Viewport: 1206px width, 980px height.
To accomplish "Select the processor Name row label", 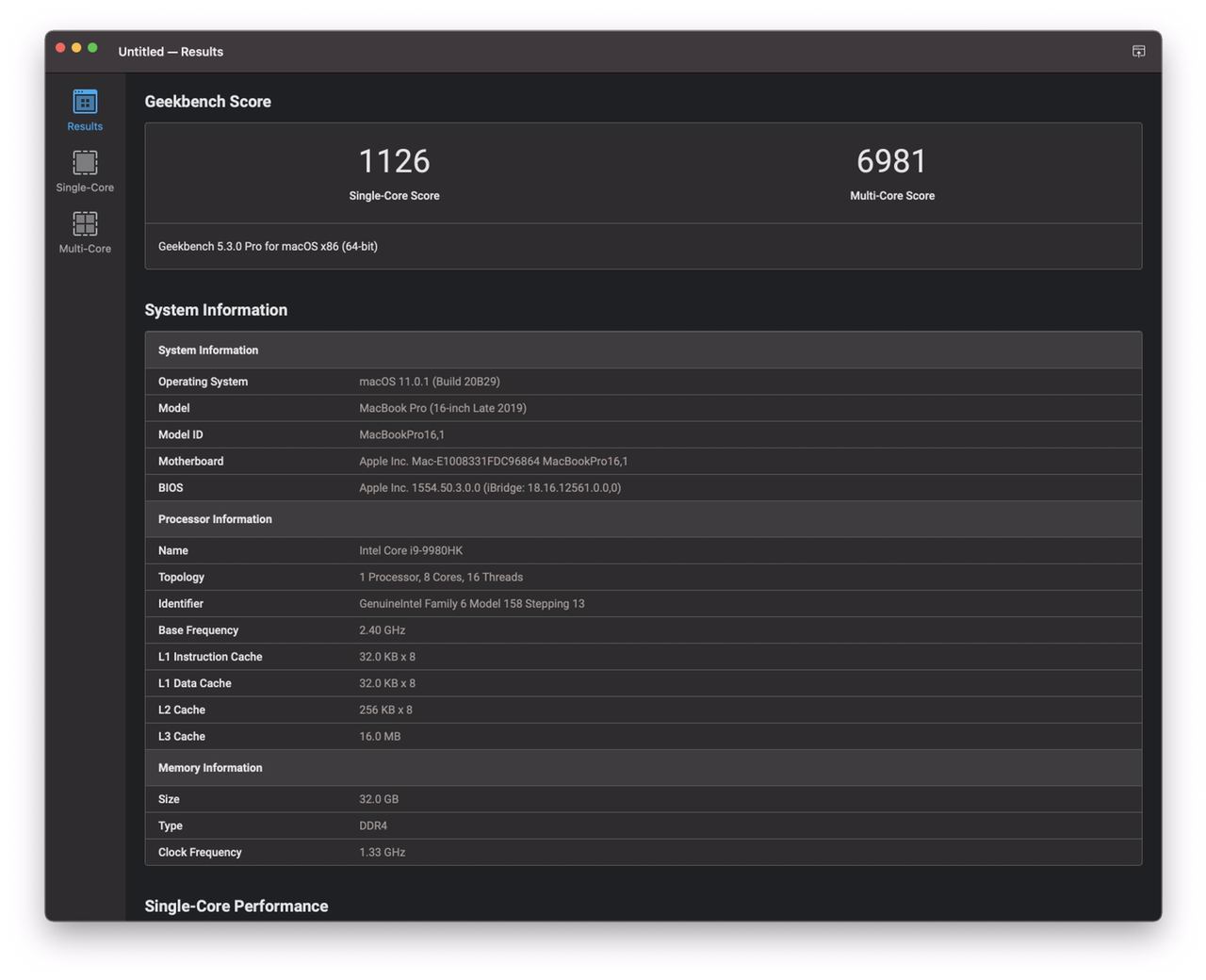I will (173, 550).
